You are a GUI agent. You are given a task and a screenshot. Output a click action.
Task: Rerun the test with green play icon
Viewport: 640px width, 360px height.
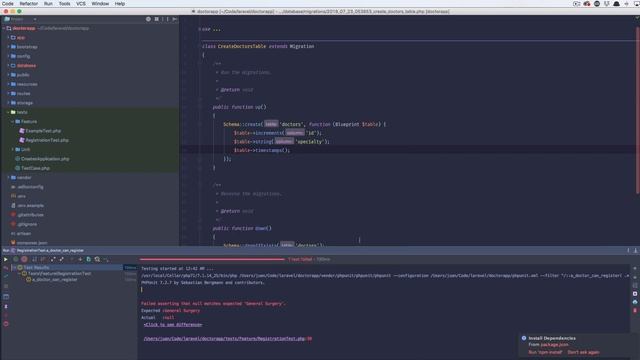[6, 259]
